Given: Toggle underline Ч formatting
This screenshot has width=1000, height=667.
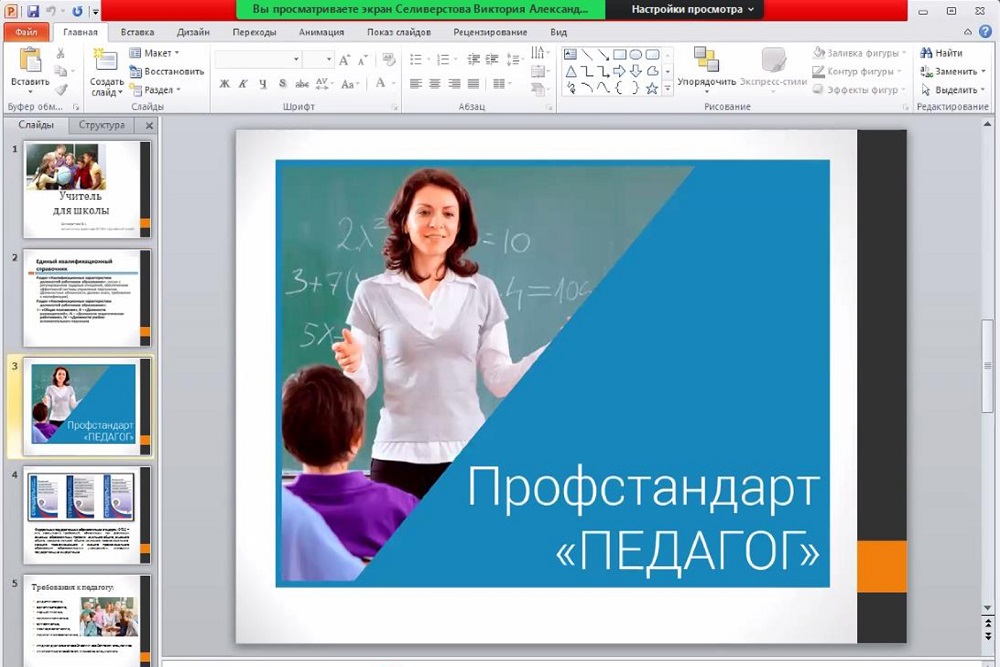Looking at the screenshot, I should click(262, 84).
